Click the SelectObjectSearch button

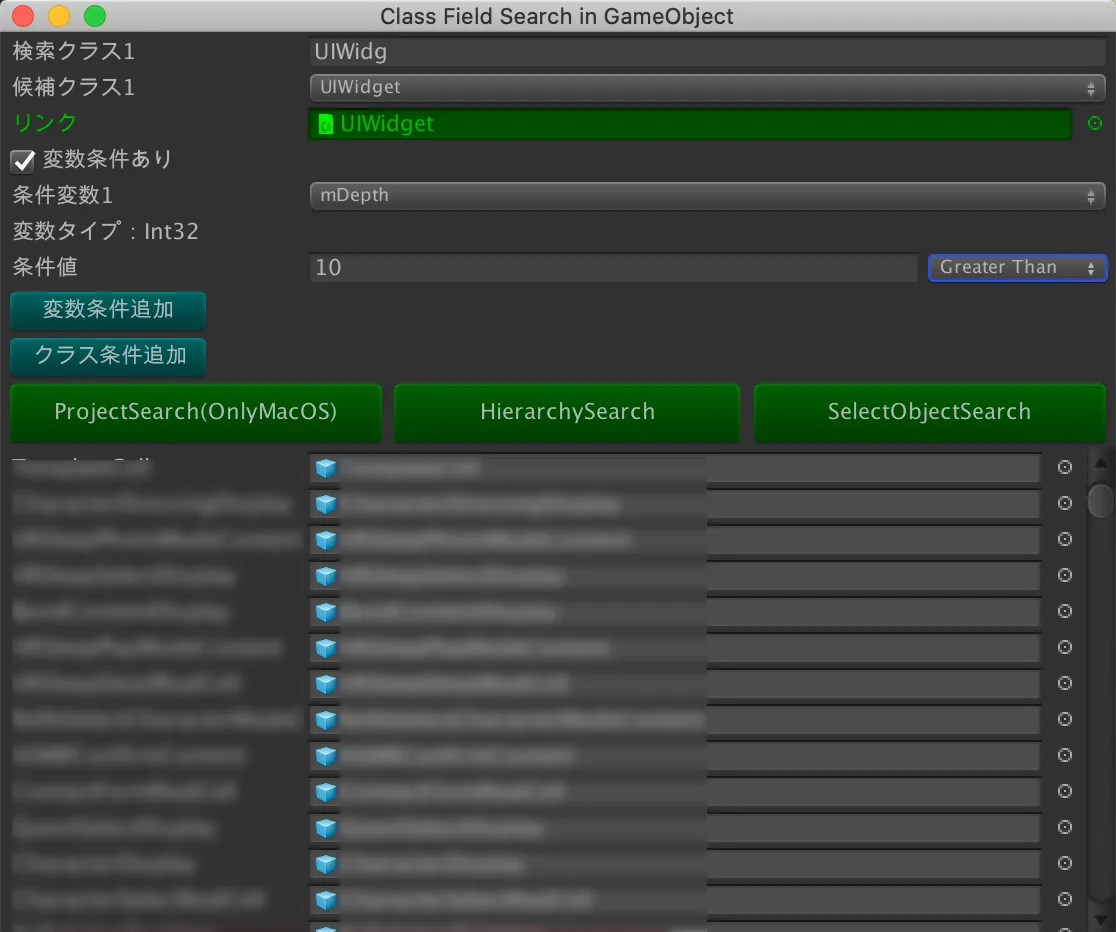[929, 412]
